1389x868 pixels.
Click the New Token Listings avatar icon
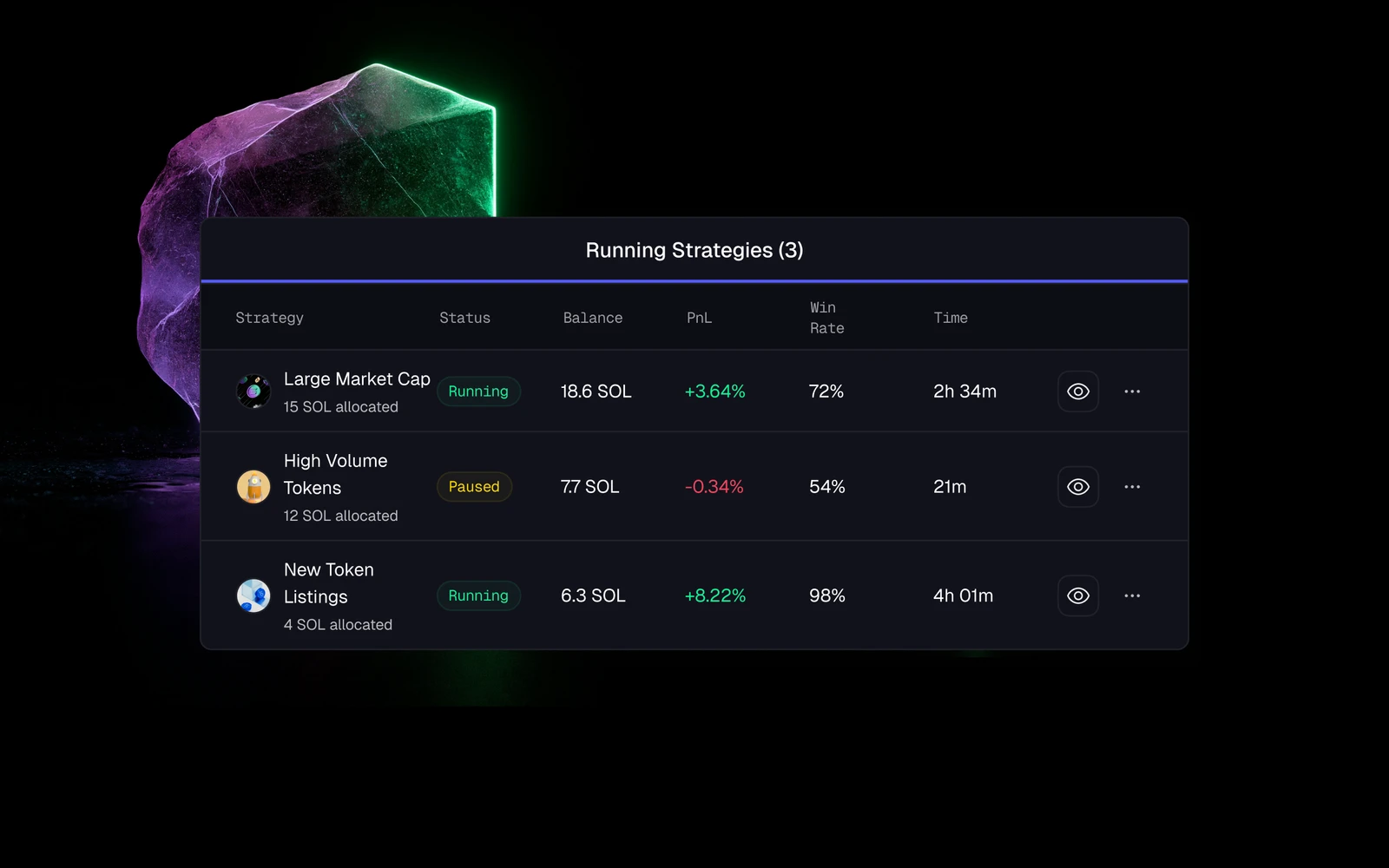253,595
